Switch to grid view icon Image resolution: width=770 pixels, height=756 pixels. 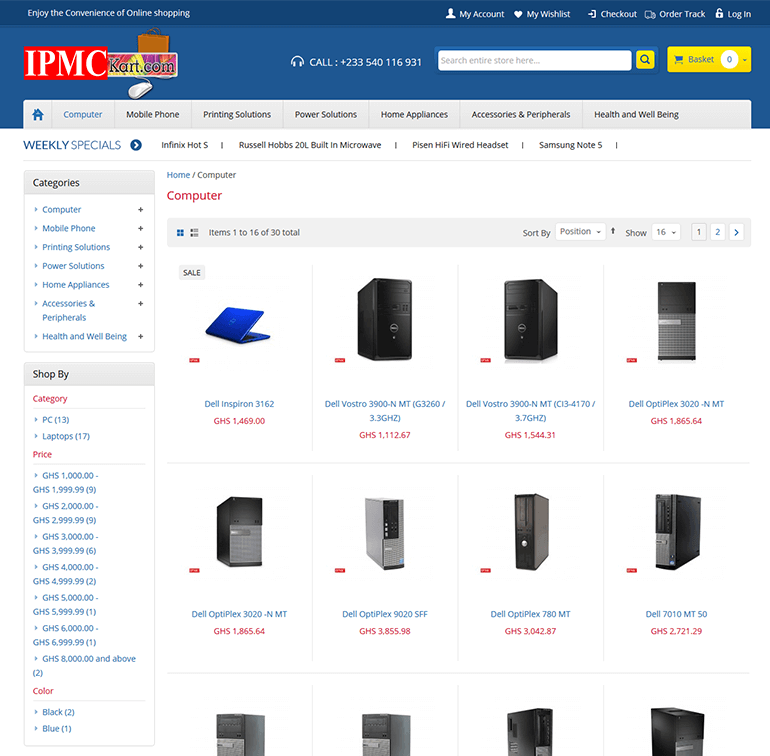(180, 232)
